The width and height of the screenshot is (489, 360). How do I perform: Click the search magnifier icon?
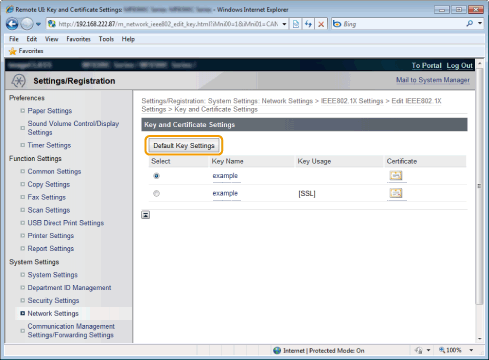(470, 24)
